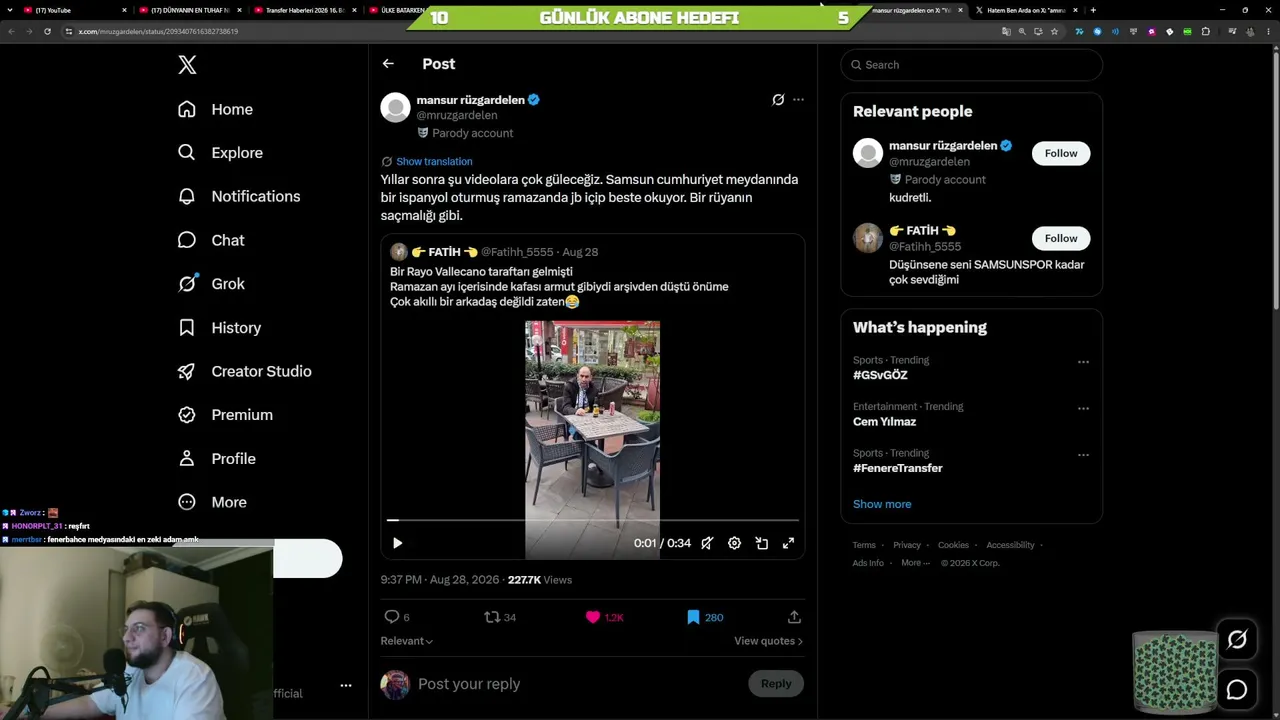Open the Terms footer link
The image size is (1280, 720).
tap(864, 545)
